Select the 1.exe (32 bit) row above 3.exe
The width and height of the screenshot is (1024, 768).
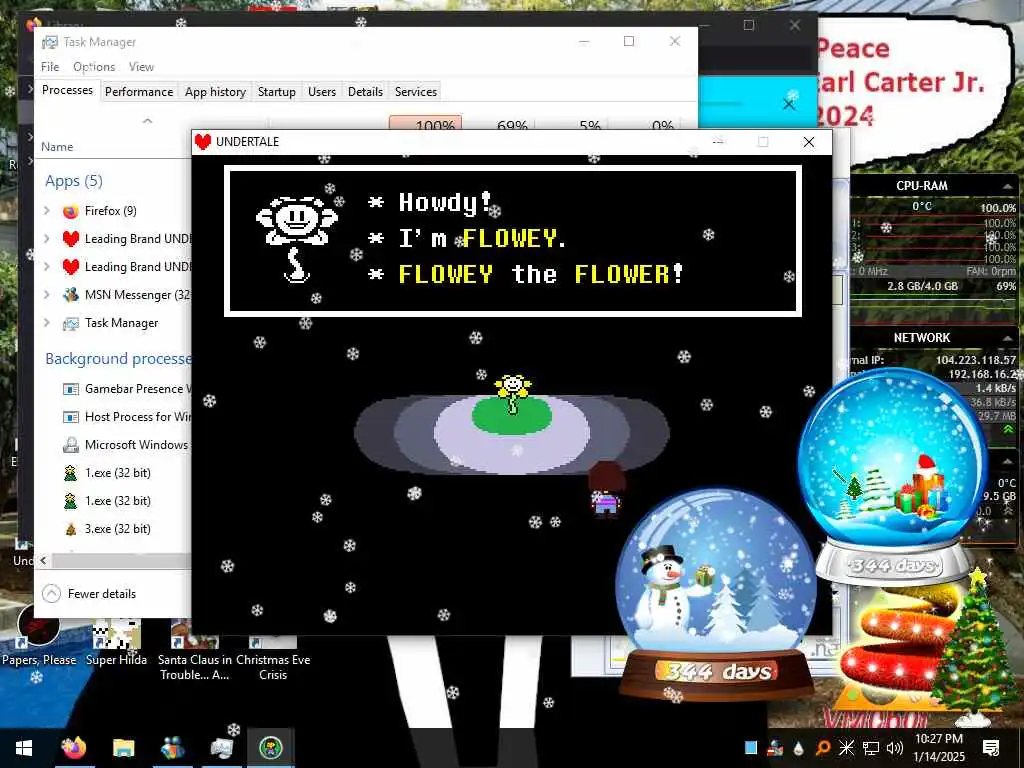(118, 501)
